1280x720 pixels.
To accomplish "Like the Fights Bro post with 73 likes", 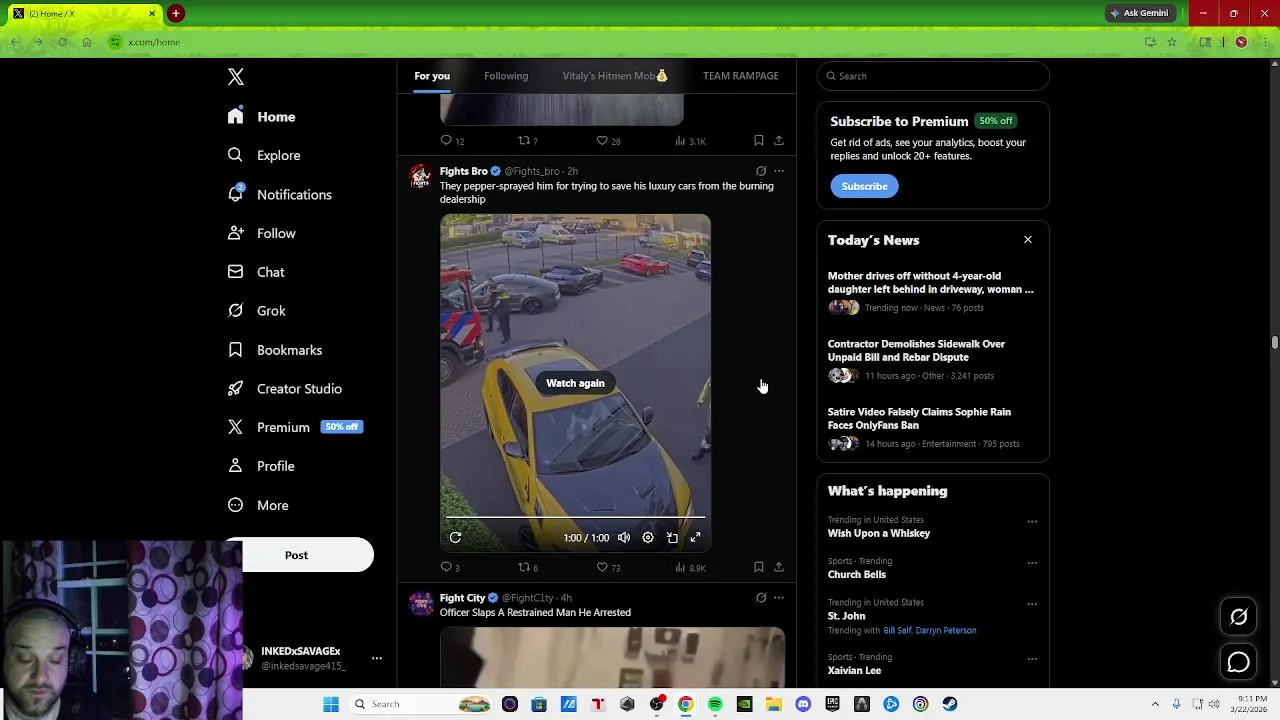I will coord(608,568).
